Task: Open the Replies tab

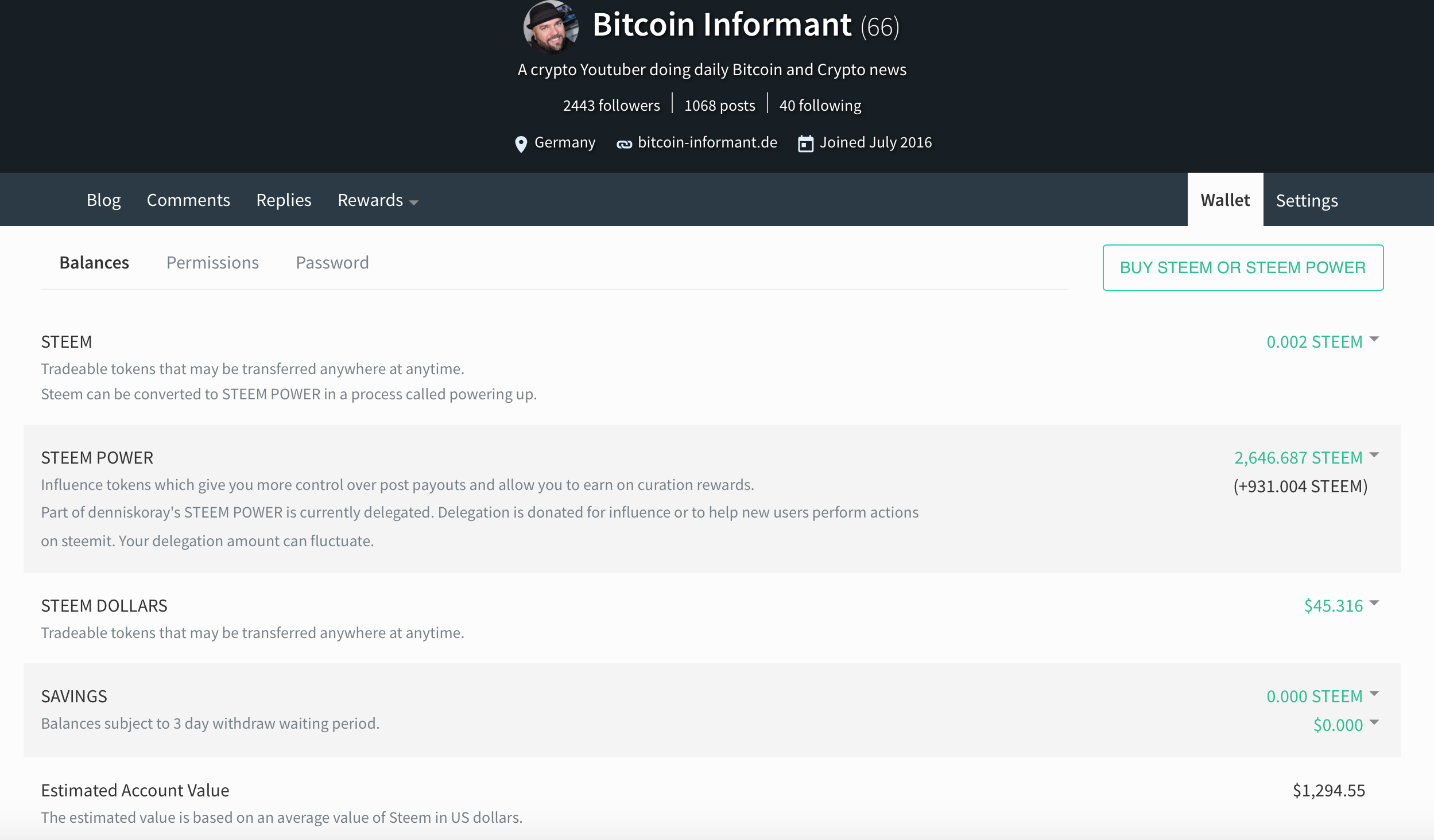Action: (284, 200)
